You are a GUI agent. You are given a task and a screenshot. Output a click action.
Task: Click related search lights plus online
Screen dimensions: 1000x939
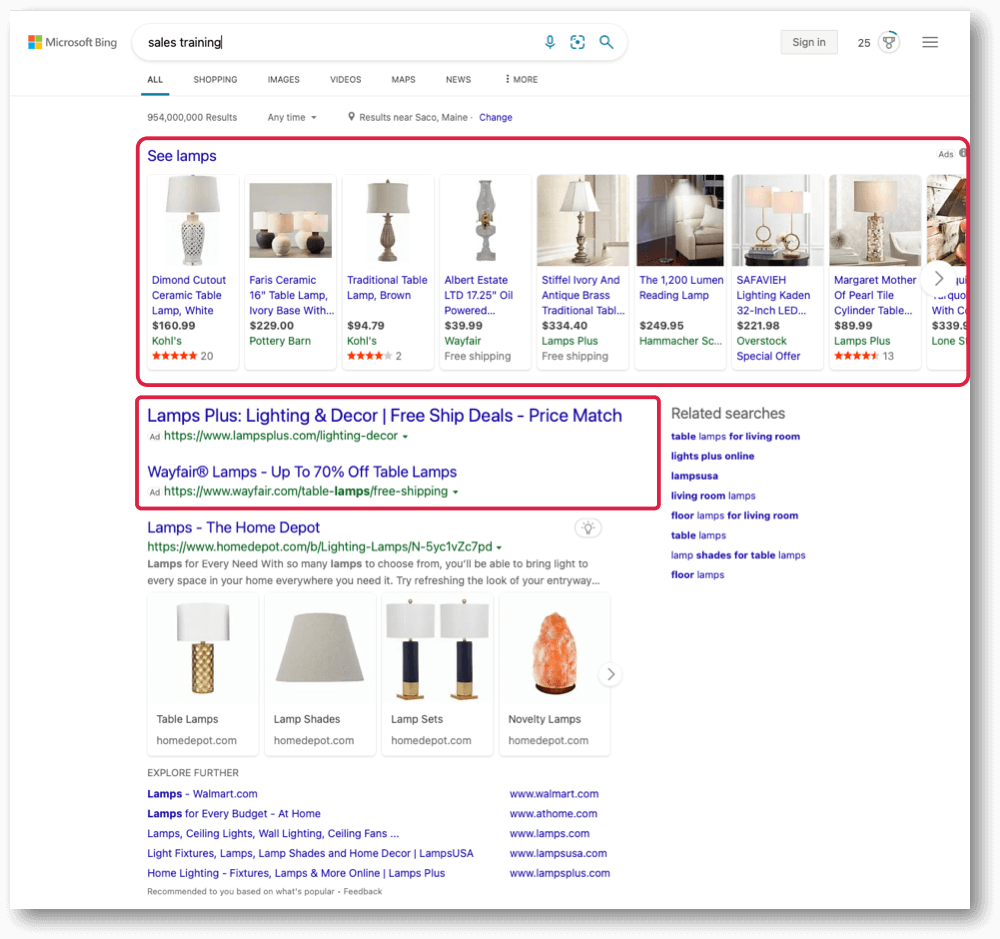pyautogui.click(x=712, y=456)
